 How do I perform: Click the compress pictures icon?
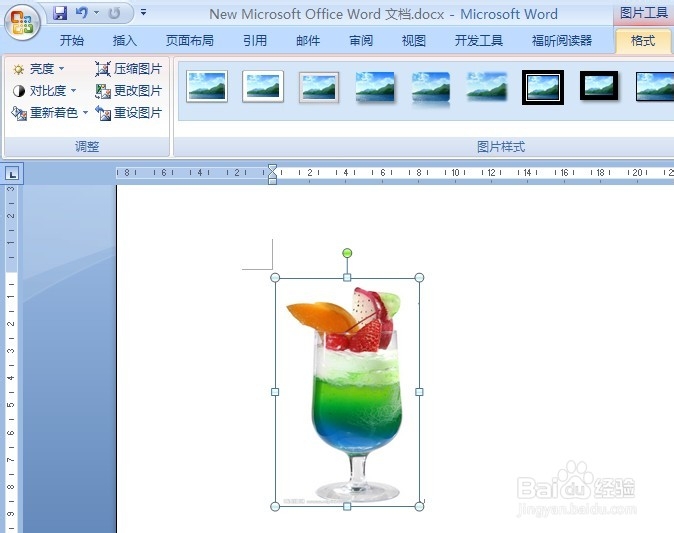[x=103, y=69]
